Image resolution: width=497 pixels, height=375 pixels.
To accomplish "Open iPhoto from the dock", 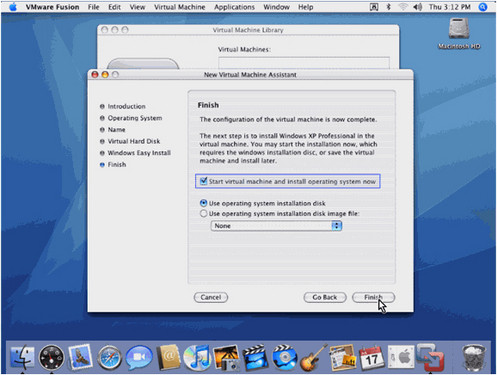I will (227, 358).
